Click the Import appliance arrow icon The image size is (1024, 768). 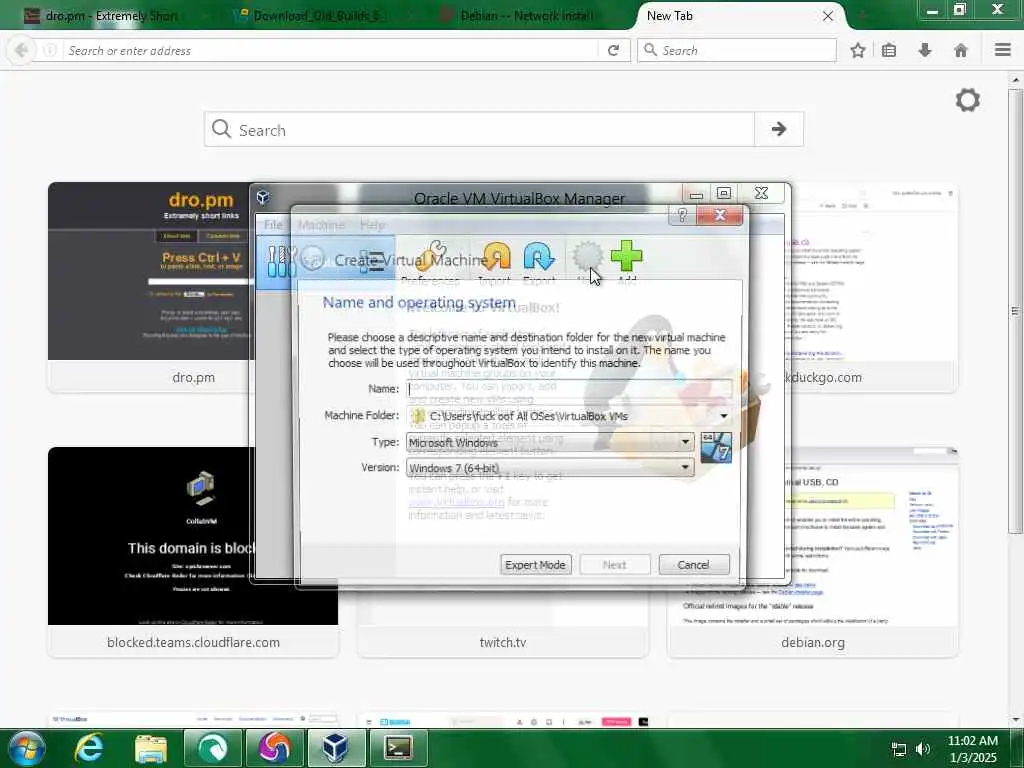pos(496,256)
